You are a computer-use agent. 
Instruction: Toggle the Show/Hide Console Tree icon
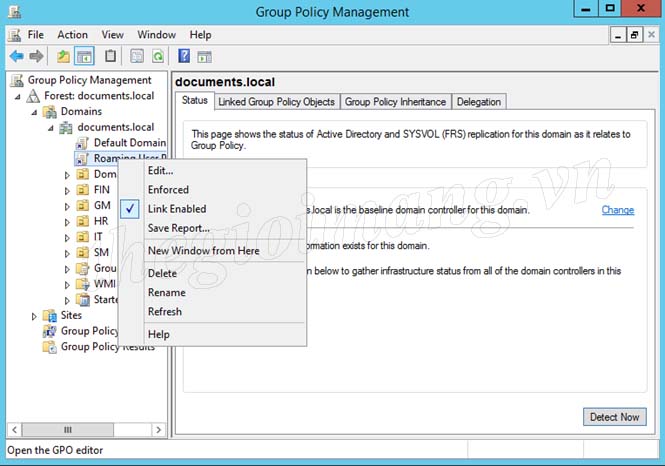pyautogui.click(x=84, y=56)
